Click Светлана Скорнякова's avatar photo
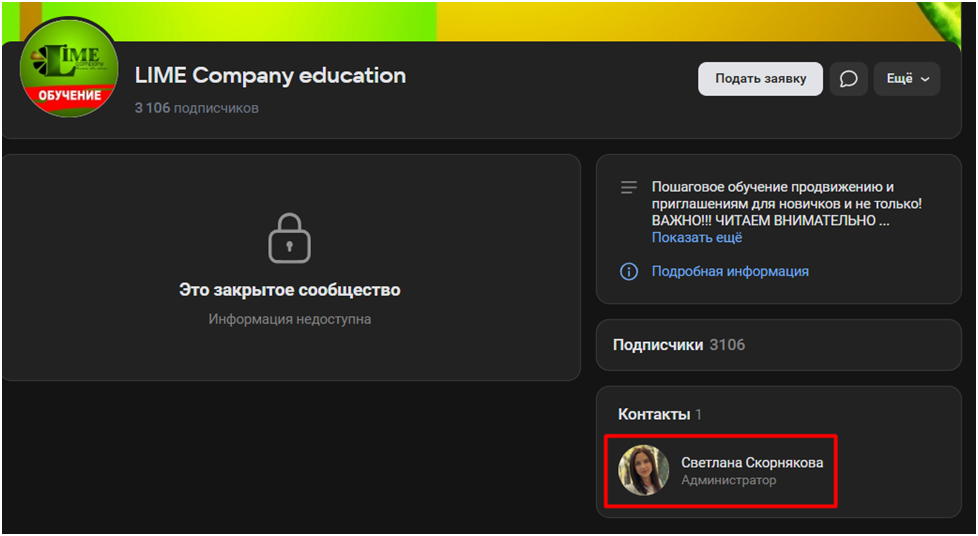 [x=644, y=470]
